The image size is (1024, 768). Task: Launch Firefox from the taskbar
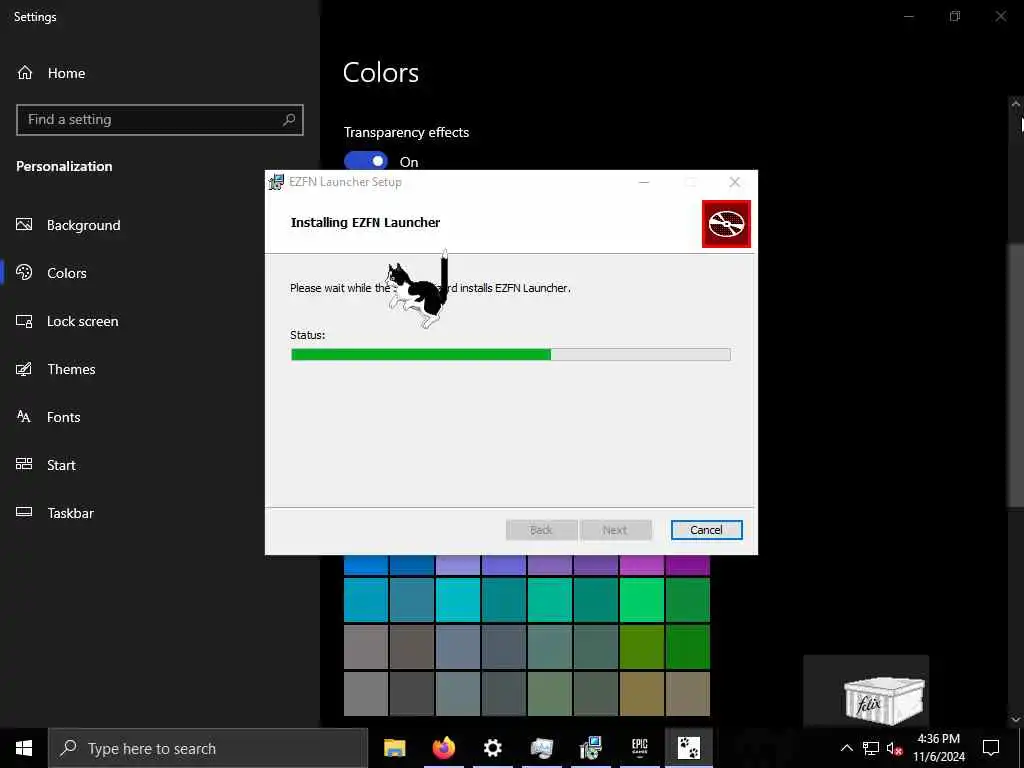[x=444, y=748]
